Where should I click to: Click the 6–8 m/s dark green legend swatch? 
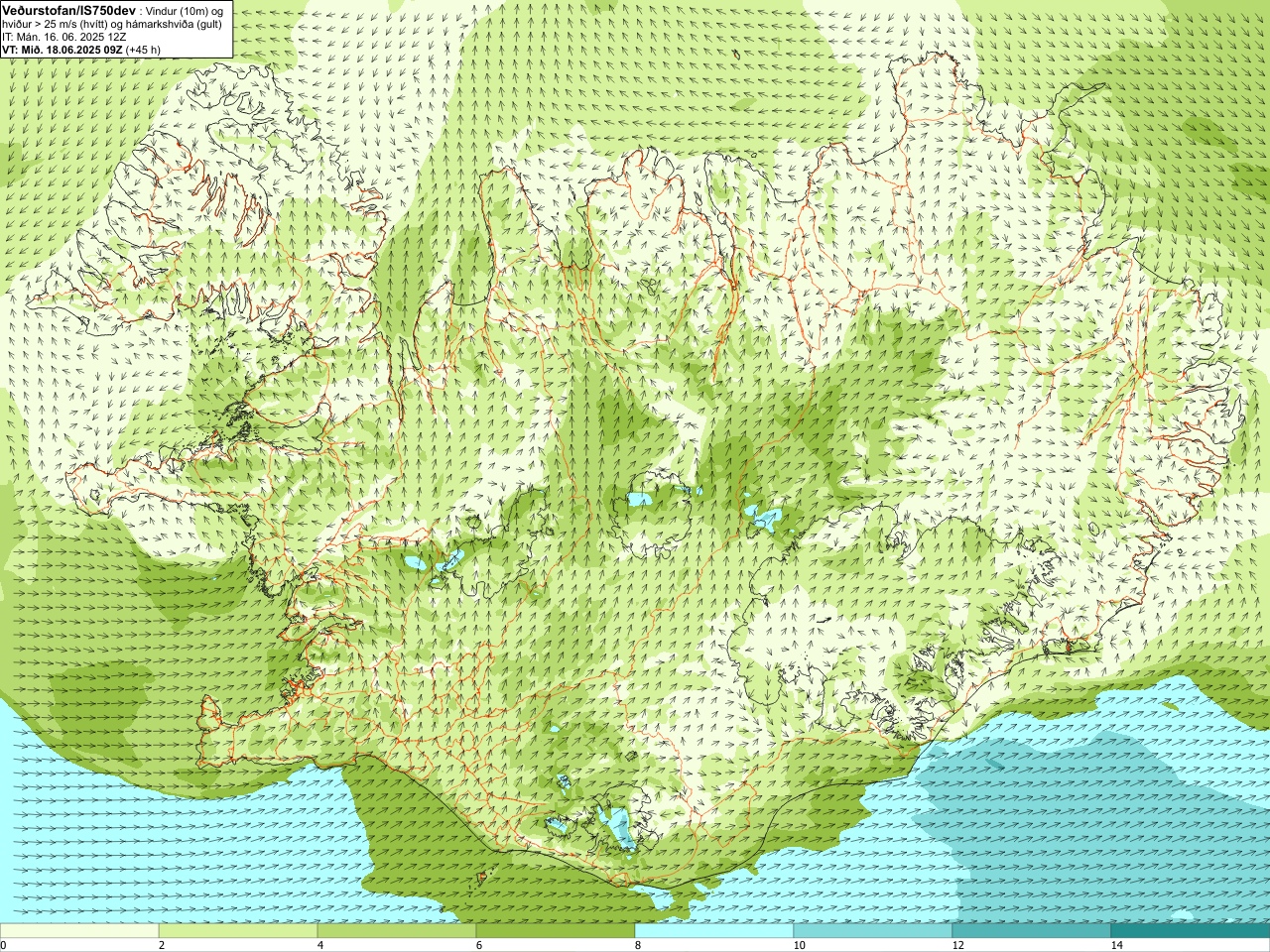(556, 931)
